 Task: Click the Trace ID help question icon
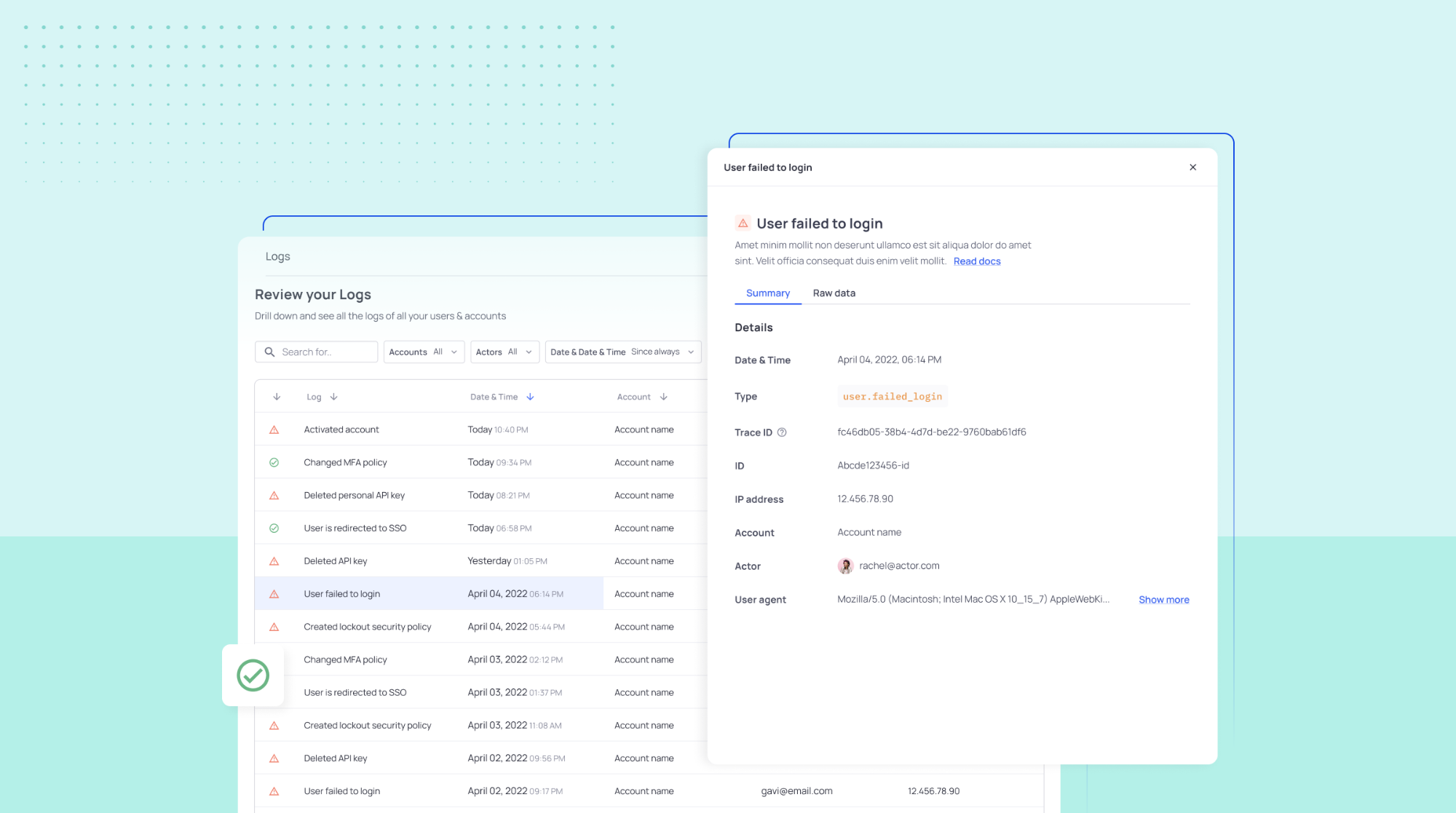(x=782, y=432)
